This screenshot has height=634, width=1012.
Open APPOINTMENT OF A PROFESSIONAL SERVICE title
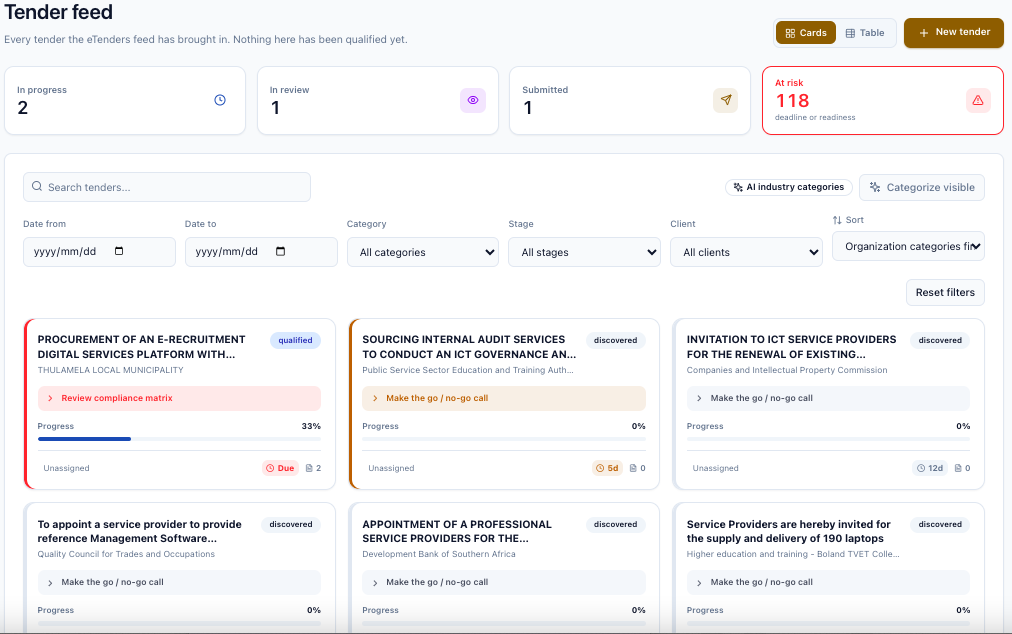(x=457, y=531)
